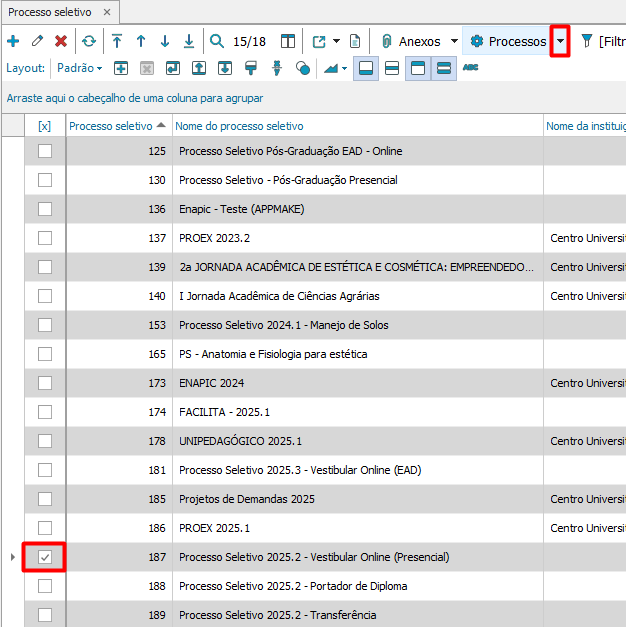This screenshot has height=627, width=626.
Task: Go to first record arrow icon
Action: point(117,41)
